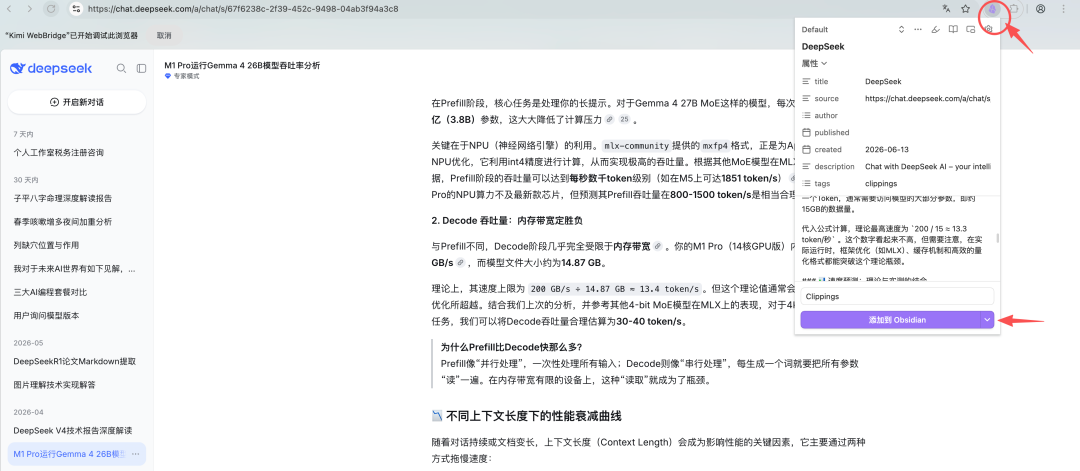Edit the source property URL value
Image resolution: width=1080 pixels, height=471 pixels.
(929, 98)
